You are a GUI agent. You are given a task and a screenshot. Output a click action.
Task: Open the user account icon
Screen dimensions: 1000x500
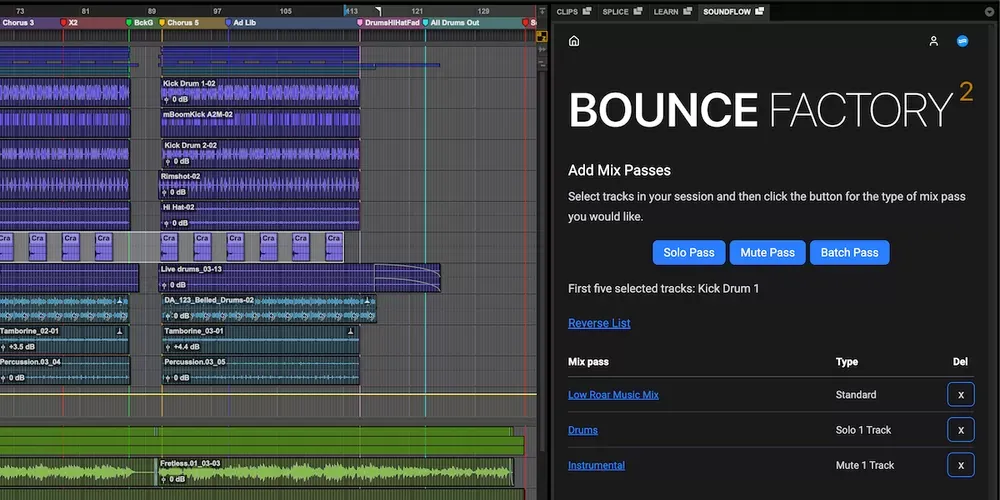tap(934, 41)
